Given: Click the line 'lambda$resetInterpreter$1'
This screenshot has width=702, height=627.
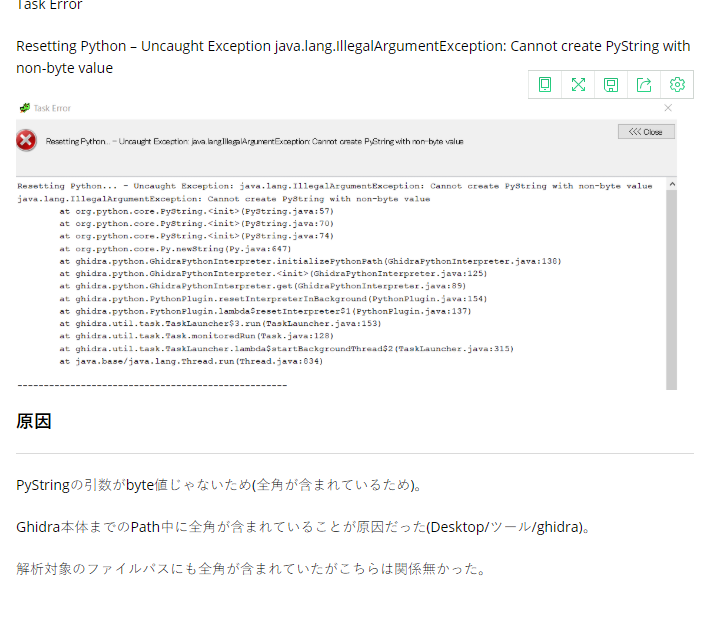Looking at the screenshot, I should tap(265, 311).
